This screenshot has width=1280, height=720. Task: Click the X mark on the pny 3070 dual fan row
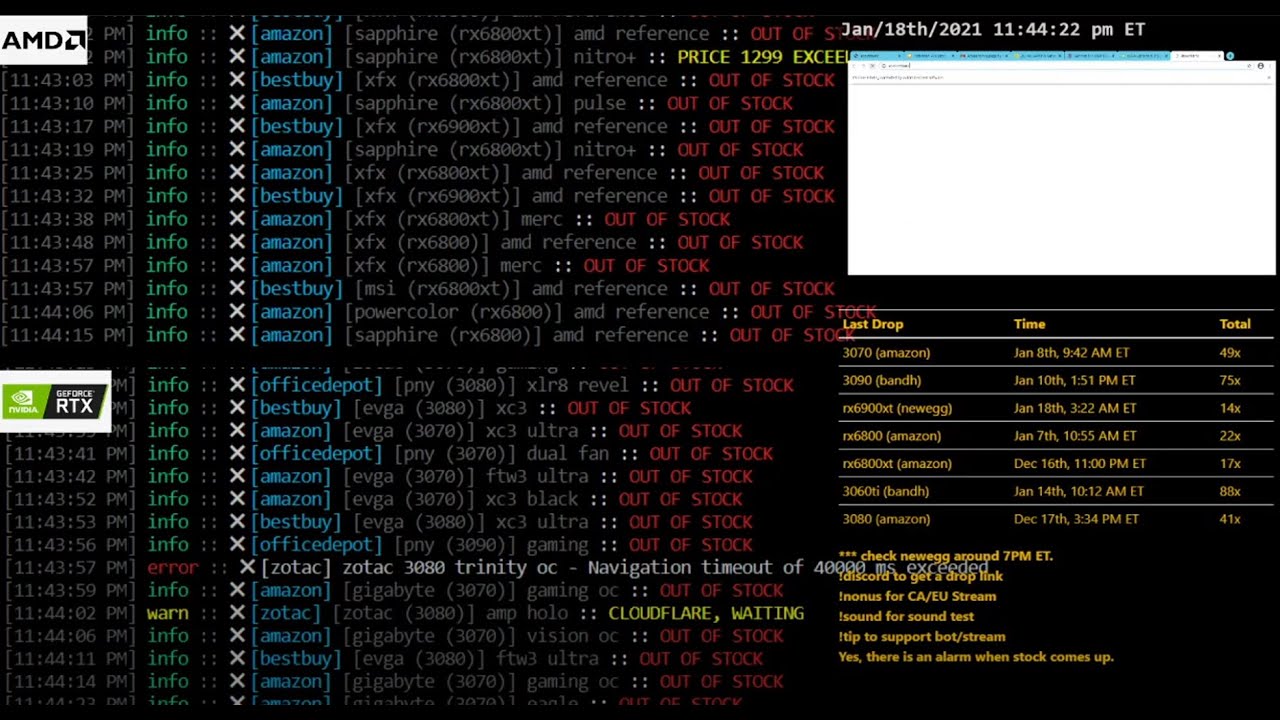pyautogui.click(x=237, y=453)
